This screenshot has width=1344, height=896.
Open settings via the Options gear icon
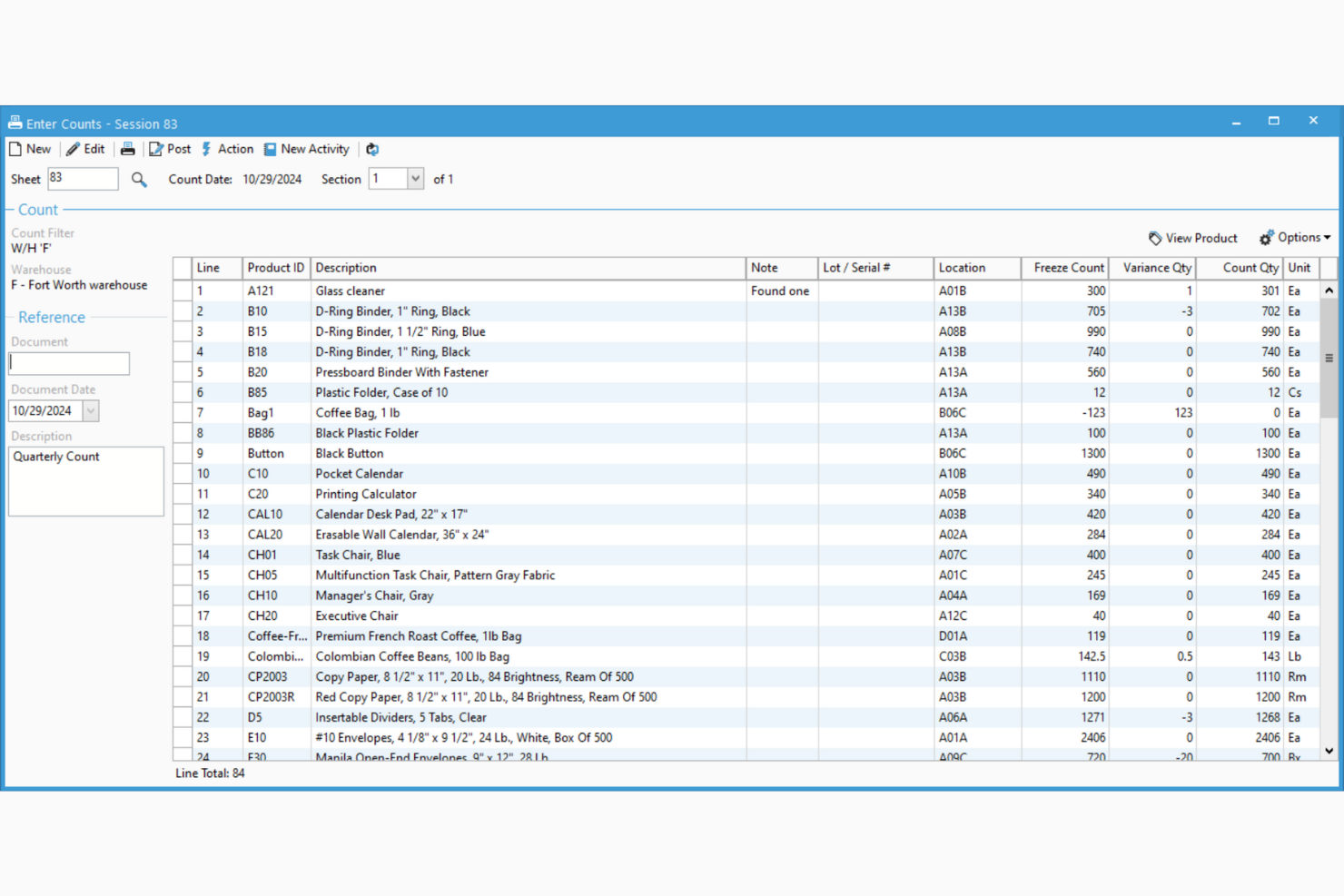point(1267,237)
